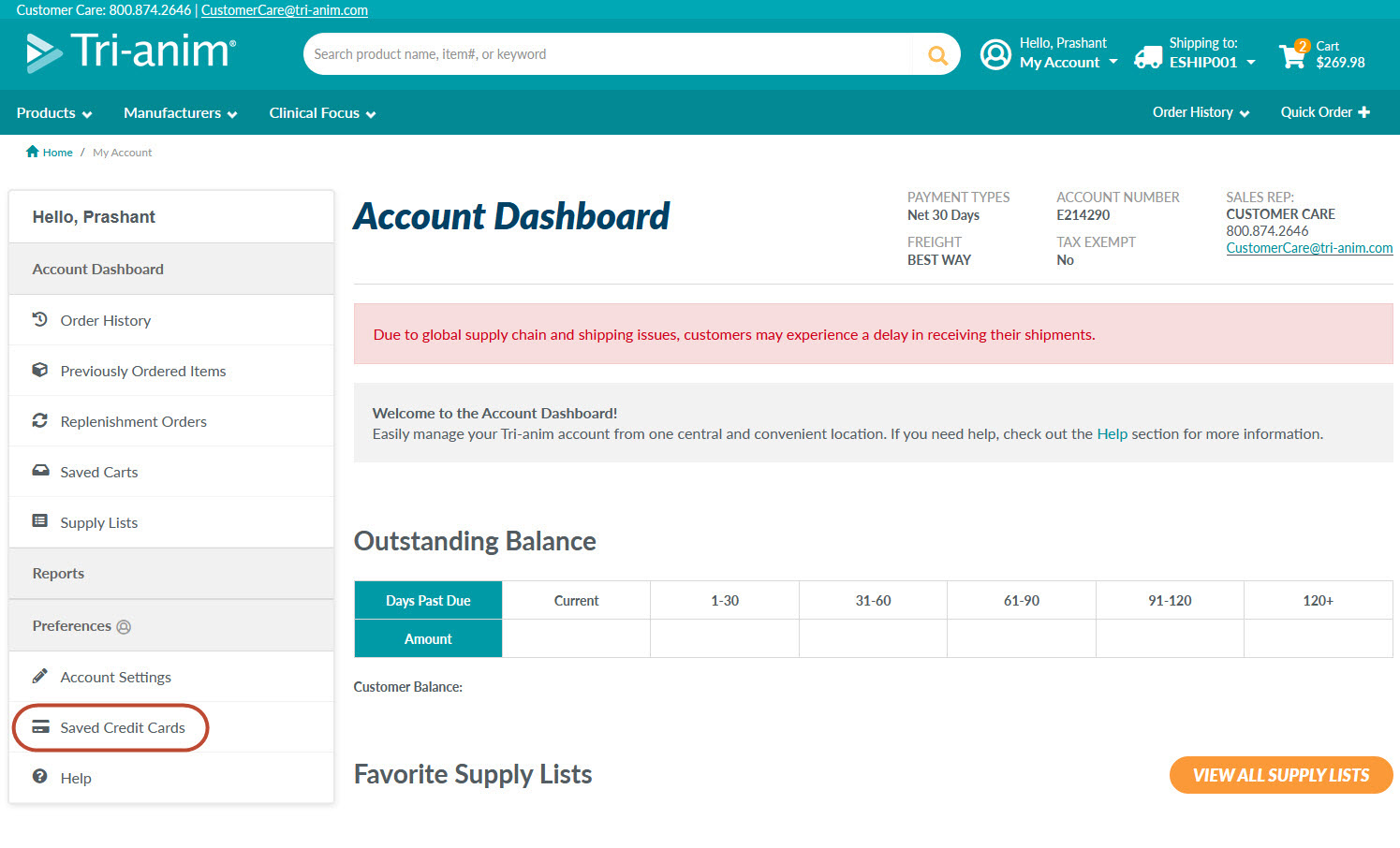This screenshot has width=1400, height=848.
Task: Open Saved Credit Cards
Action: [x=171, y=727]
